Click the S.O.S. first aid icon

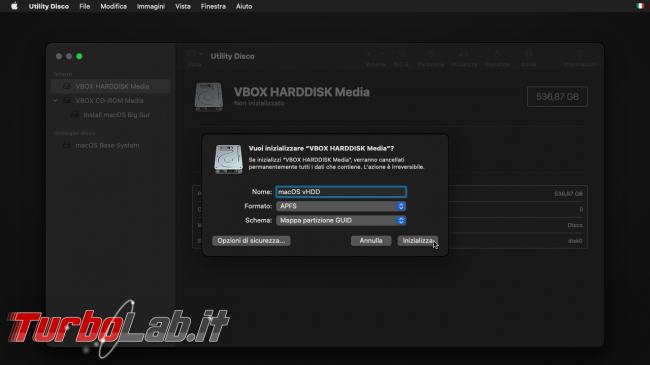[402, 54]
